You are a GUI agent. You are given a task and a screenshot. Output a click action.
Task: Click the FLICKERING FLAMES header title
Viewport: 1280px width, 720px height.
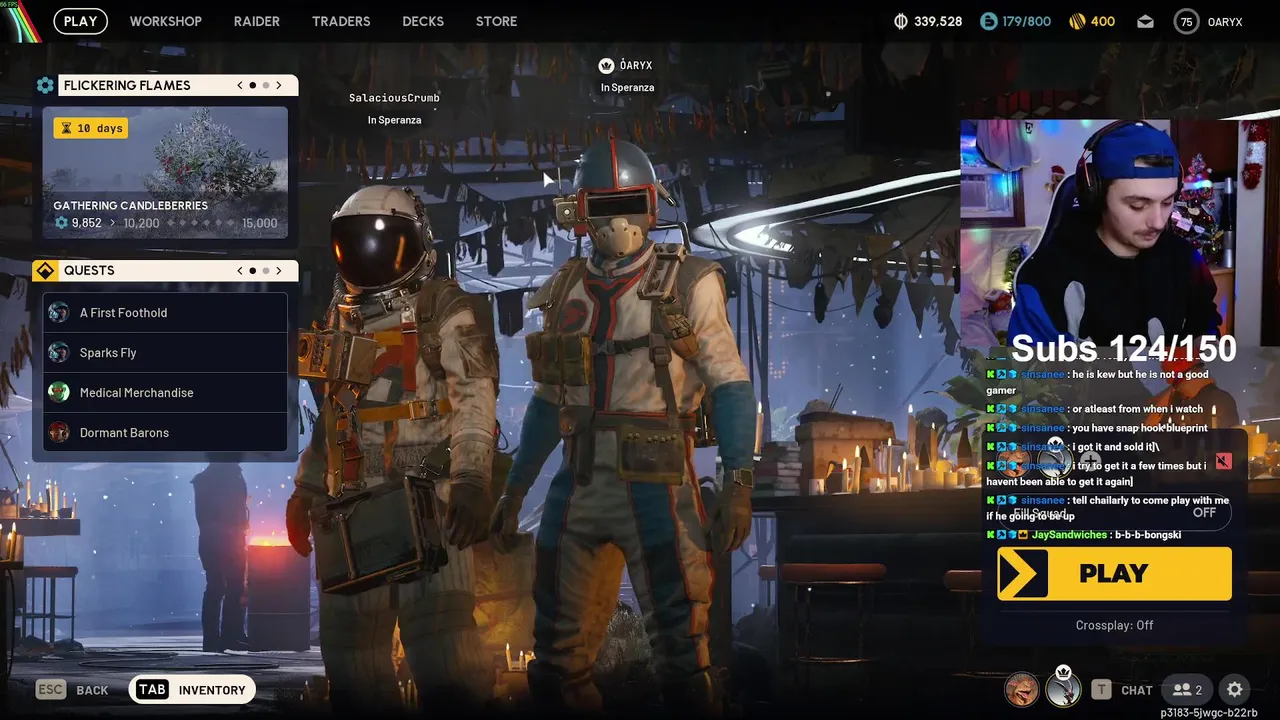127,85
